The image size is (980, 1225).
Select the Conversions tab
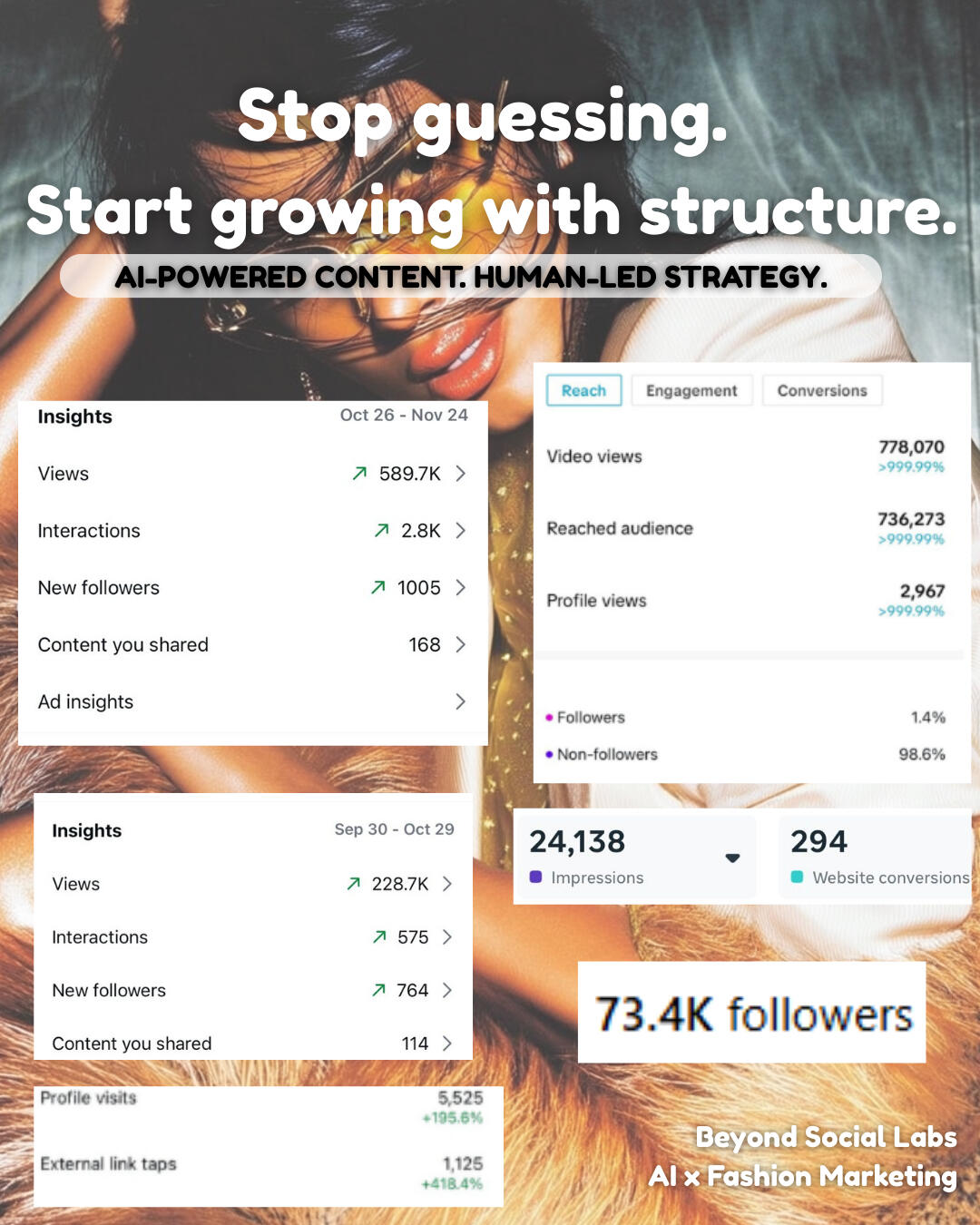click(x=822, y=390)
